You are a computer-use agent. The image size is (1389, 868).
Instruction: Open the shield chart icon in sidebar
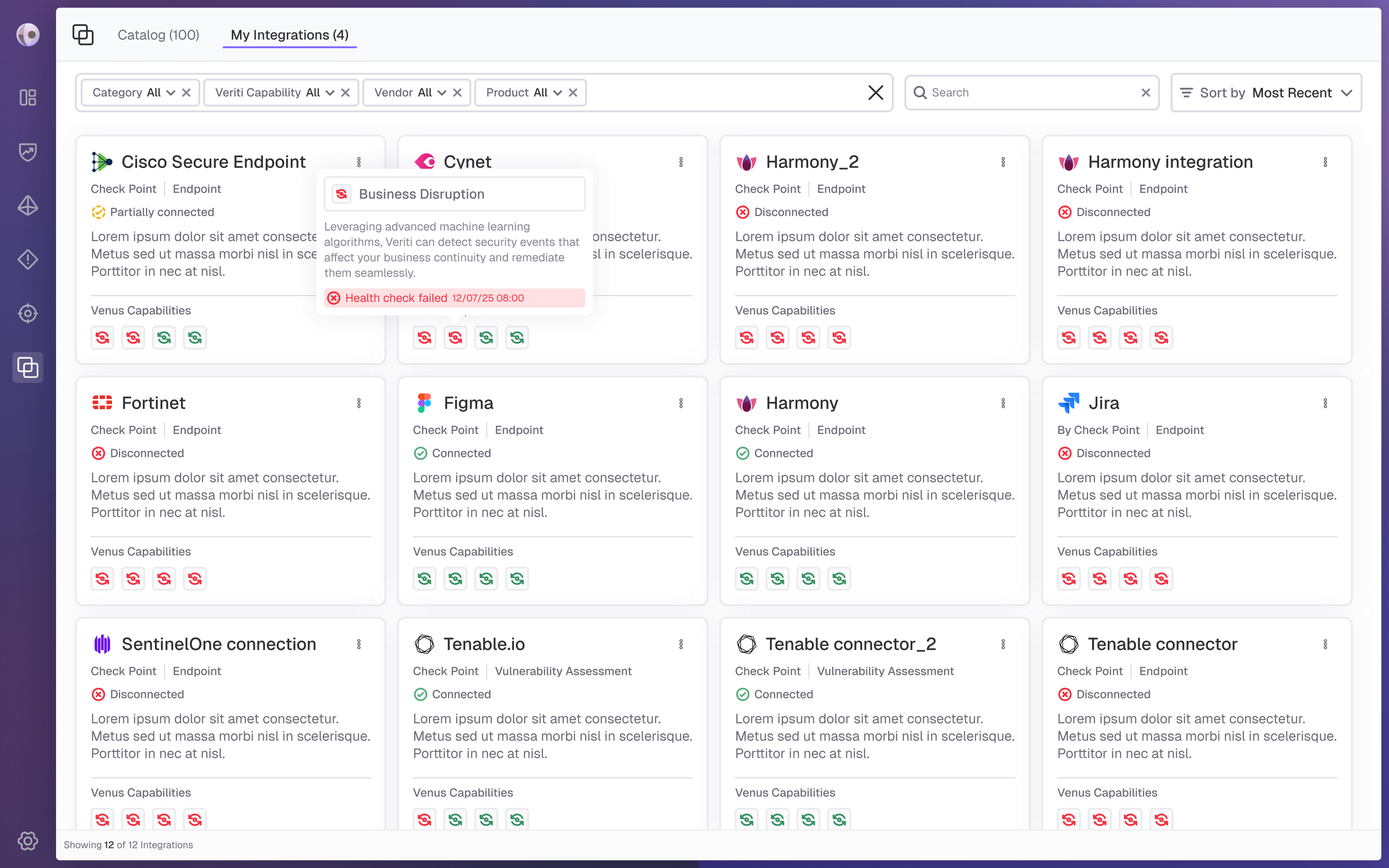(27, 151)
